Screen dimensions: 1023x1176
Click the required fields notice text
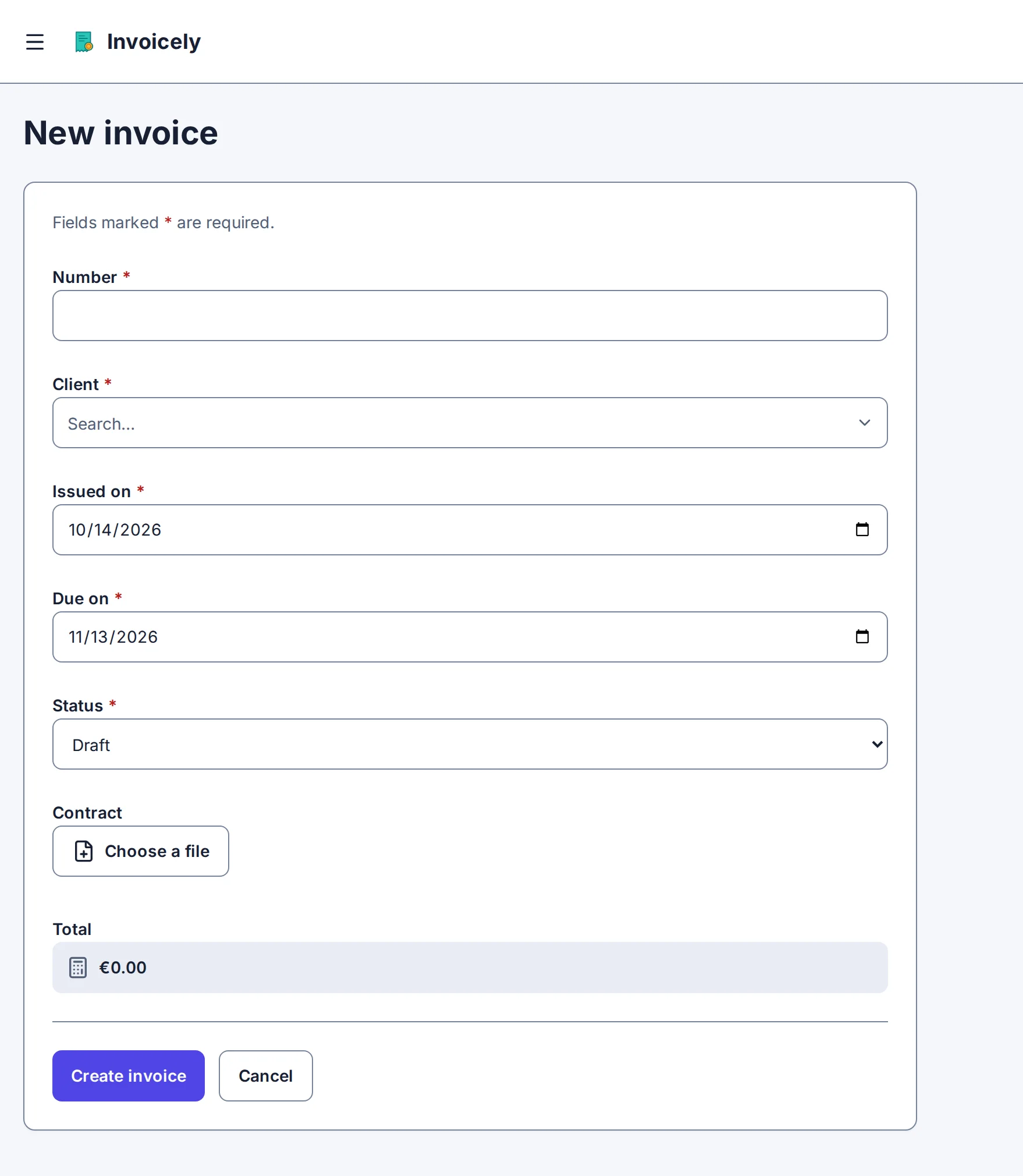[163, 222]
